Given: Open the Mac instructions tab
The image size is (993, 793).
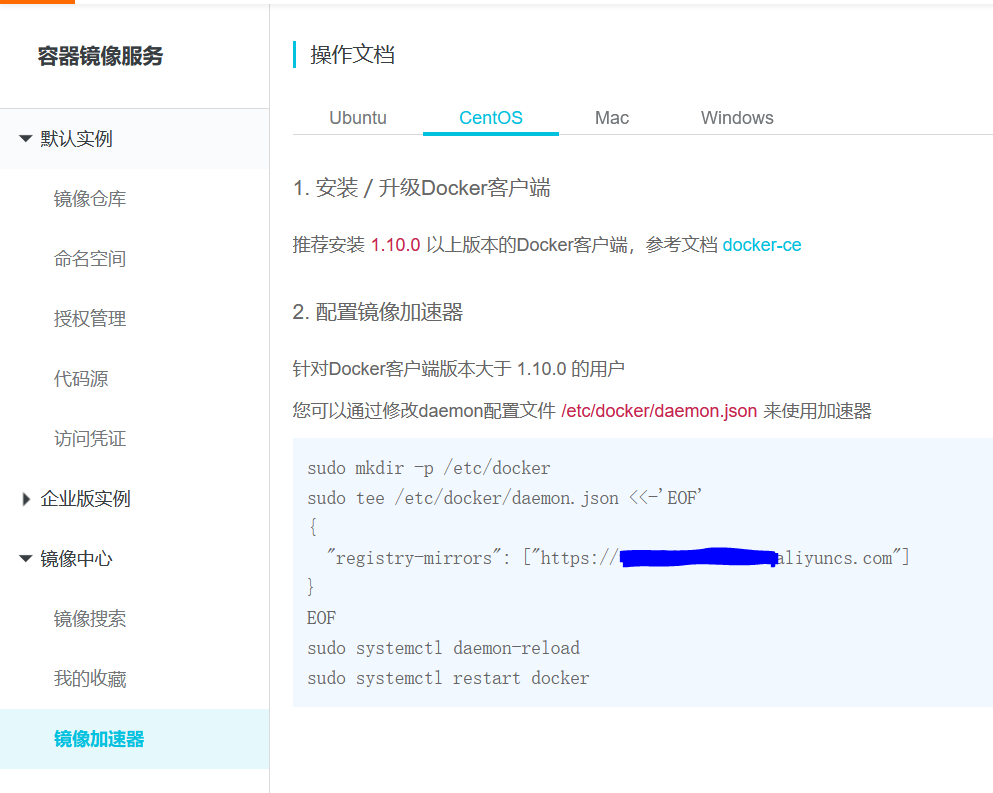Looking at the screenshot, I should [x=611, y=117].
